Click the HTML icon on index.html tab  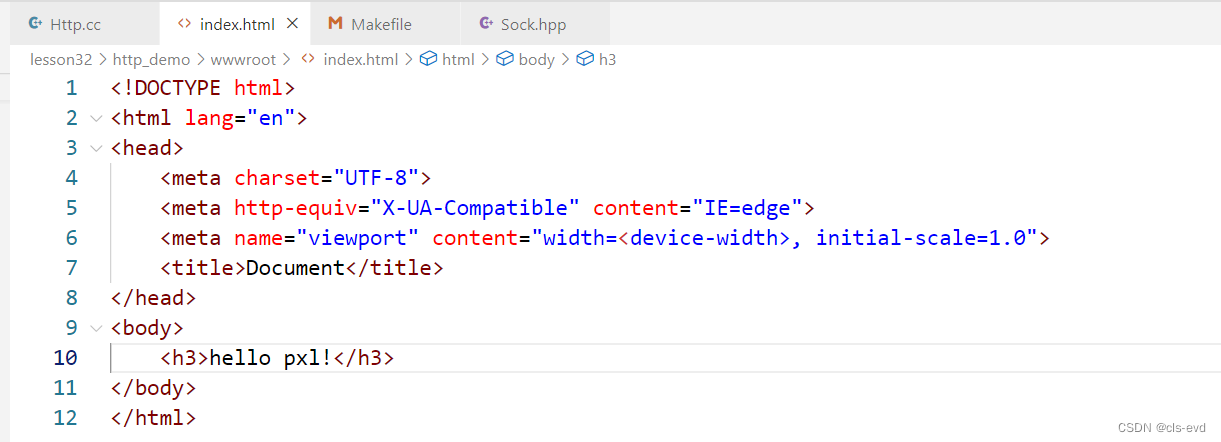(x=184, y=23)
